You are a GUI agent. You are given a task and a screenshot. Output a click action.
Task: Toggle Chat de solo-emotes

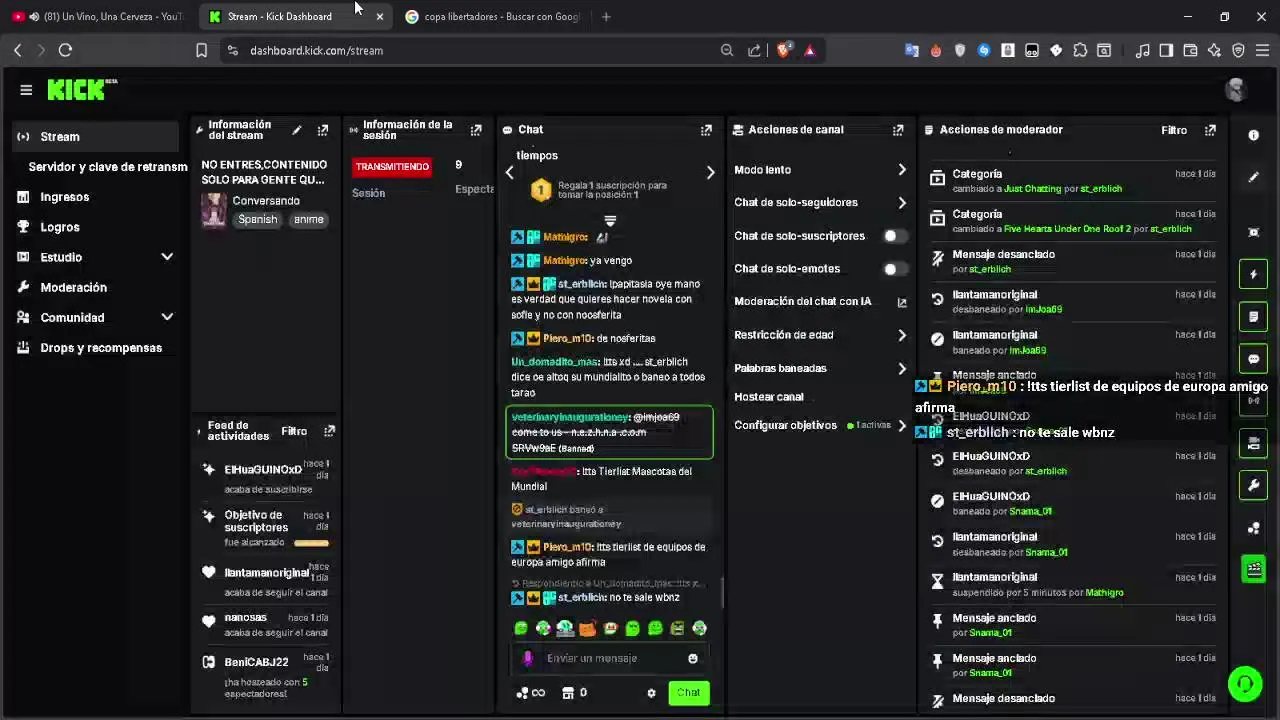pyautogui.click(x=895, y=269)
